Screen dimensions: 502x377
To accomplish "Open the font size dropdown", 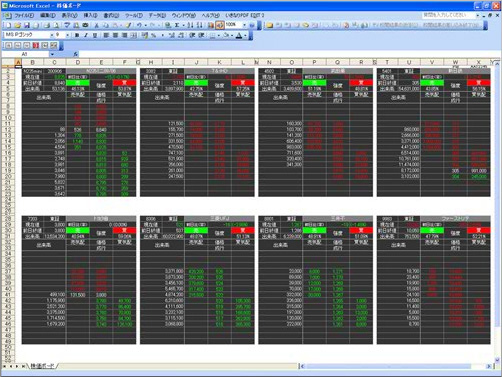I will point(68,35).
